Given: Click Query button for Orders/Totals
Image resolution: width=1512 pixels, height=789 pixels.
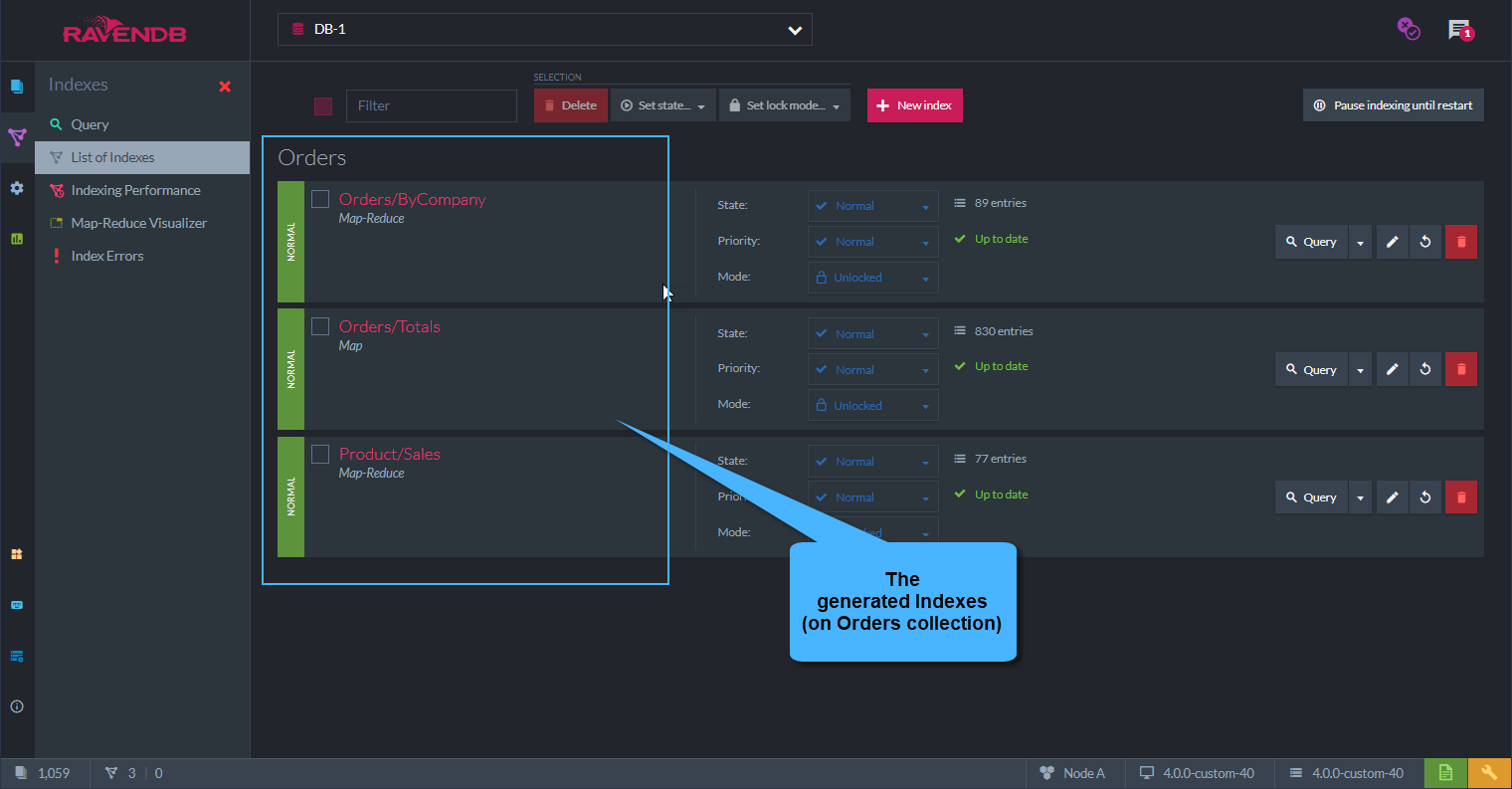Looking at the screenshot, I should click(1311, 369).
